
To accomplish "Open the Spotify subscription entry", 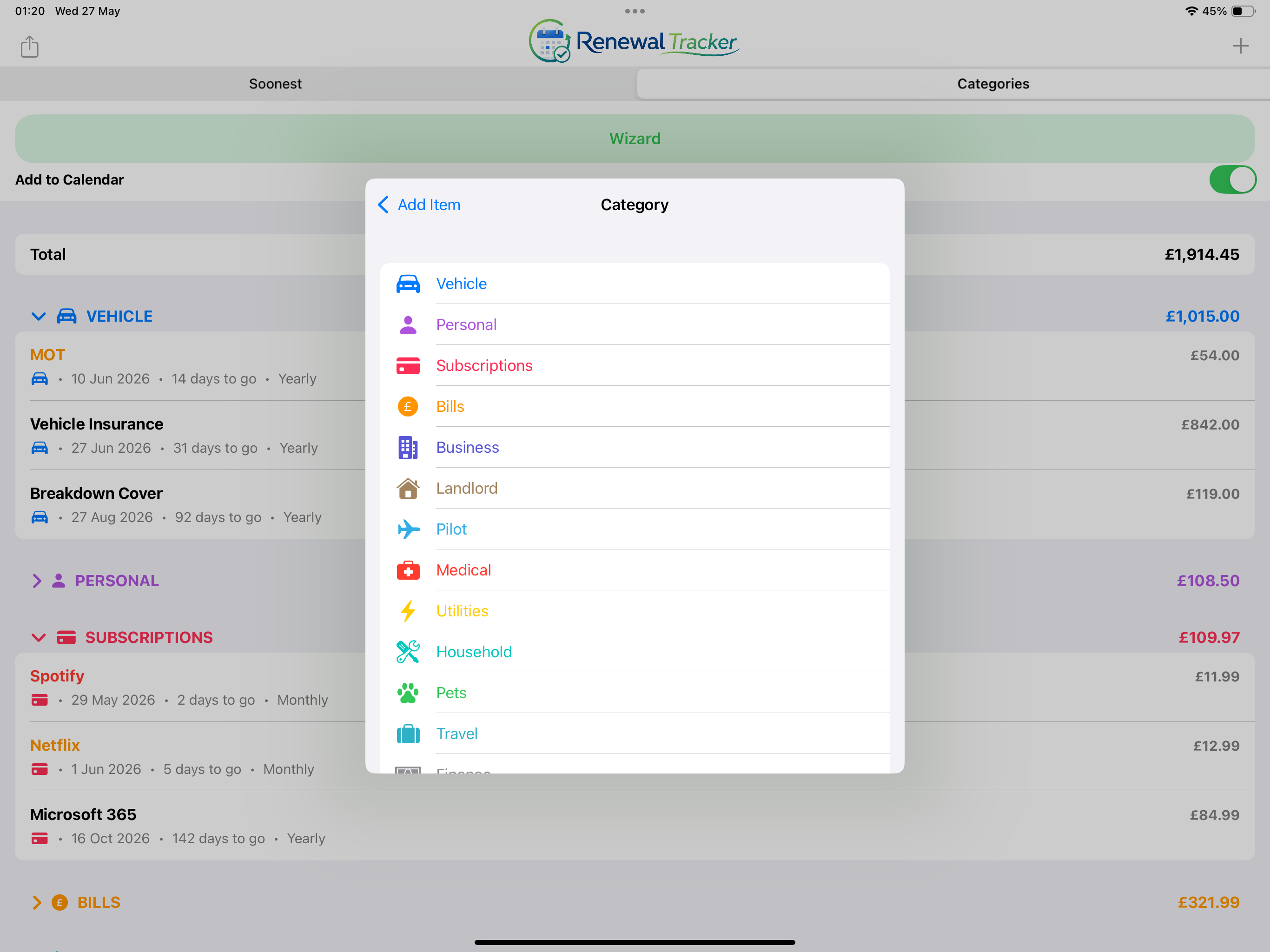I will click(x=635, y=688).
